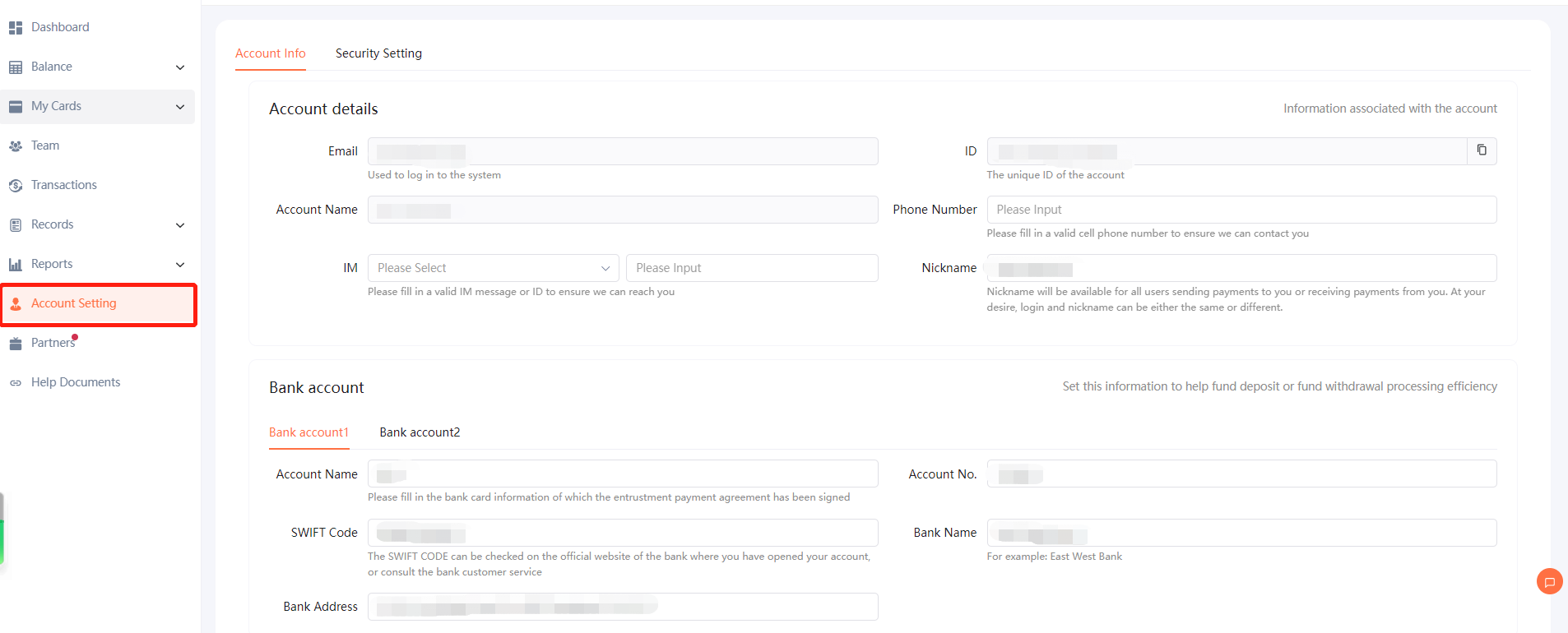This screenshot has width=1568, height=633.
Task: Switch to the Security Setting tab
Action: point(378,53)
